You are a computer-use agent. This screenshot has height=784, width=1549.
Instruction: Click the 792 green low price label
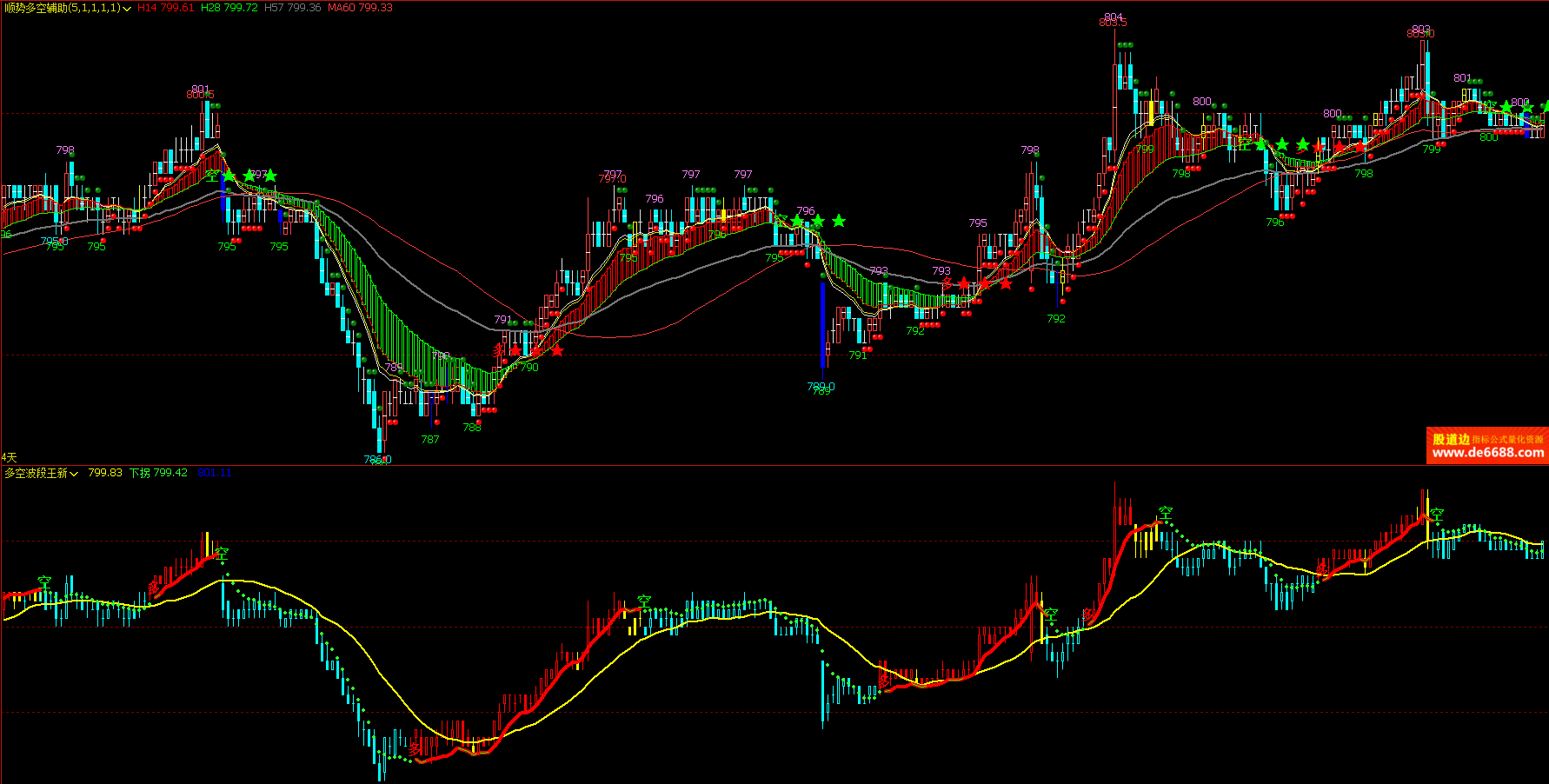point(1055,319)
